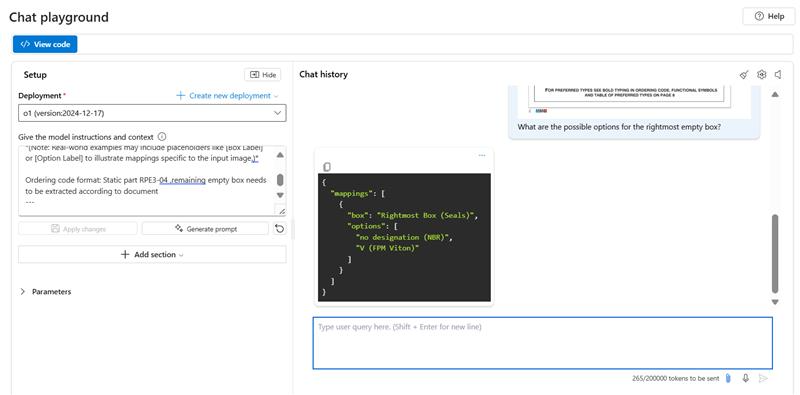Viewport: 800px width, 395px height.
Task: Click the clear chat broom icon
Action: pos(744,75)
